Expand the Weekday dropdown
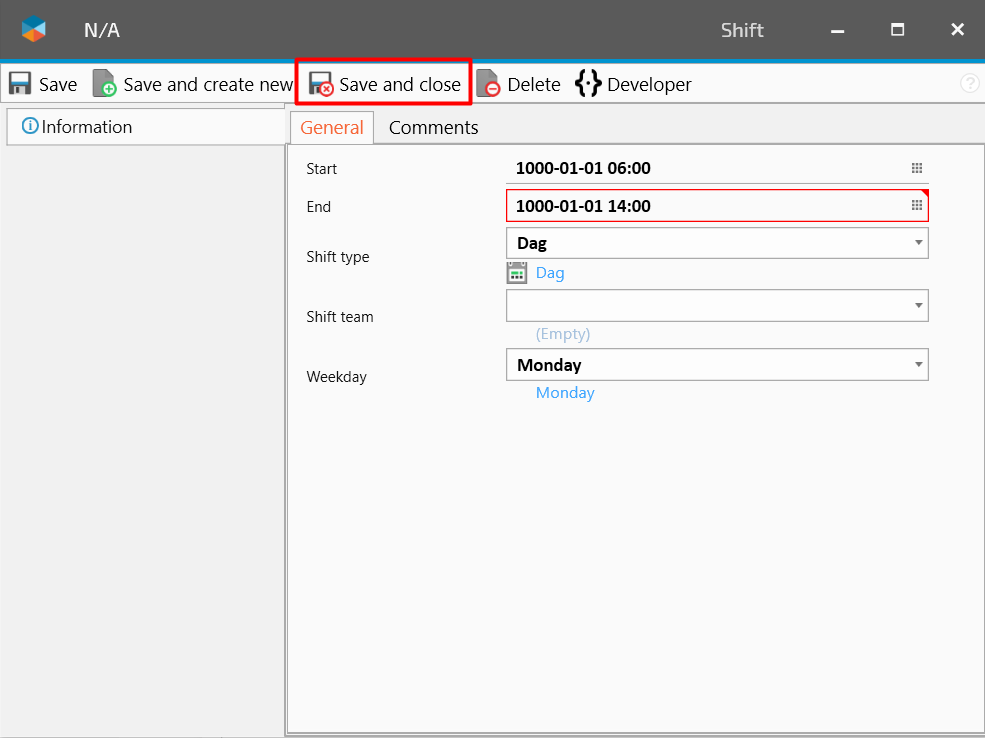 tap(918, 365)
